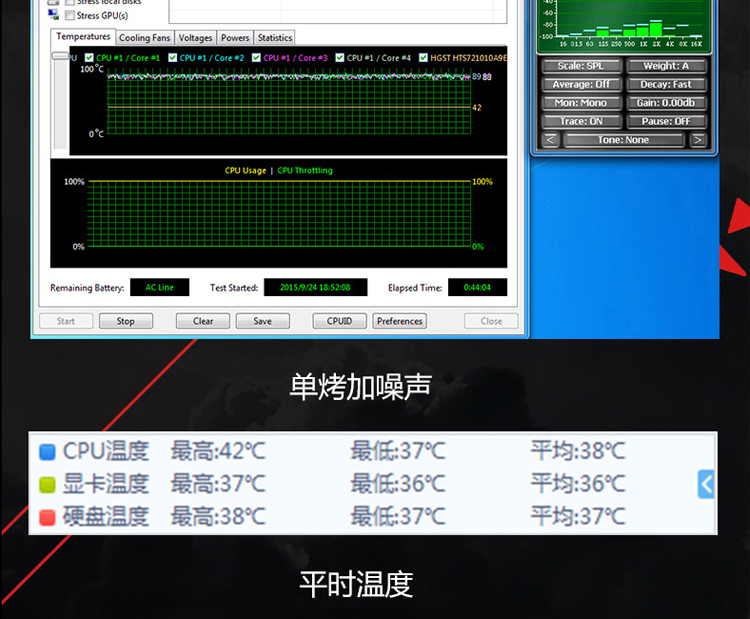
Task: Open the Statistics tab
Action: [275, 38]
